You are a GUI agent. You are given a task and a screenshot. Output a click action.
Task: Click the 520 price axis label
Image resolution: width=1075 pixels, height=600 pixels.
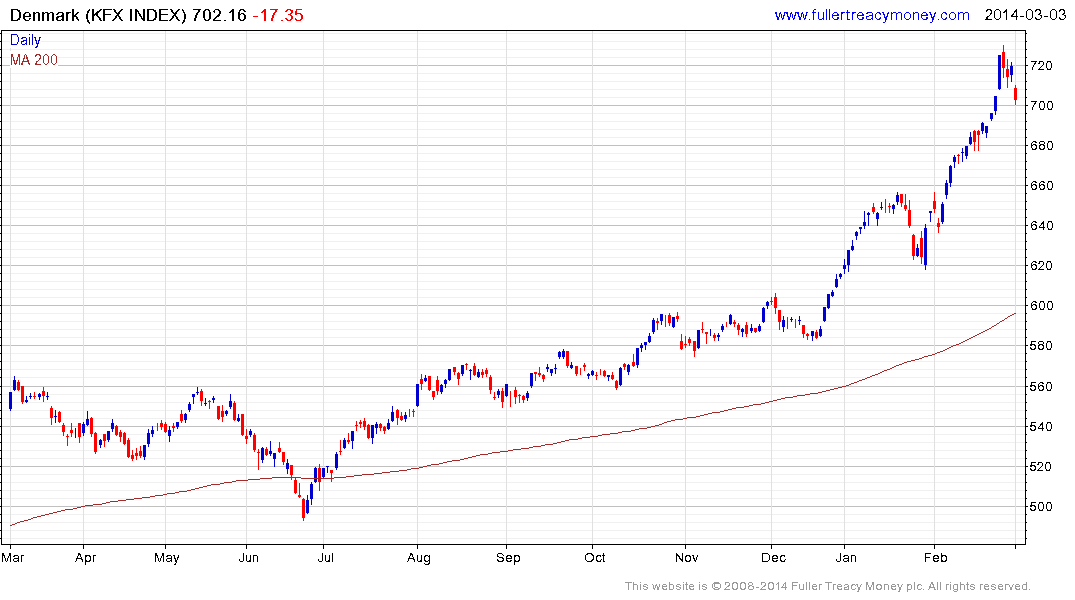pyautogui.click(x=1041, y=467)
